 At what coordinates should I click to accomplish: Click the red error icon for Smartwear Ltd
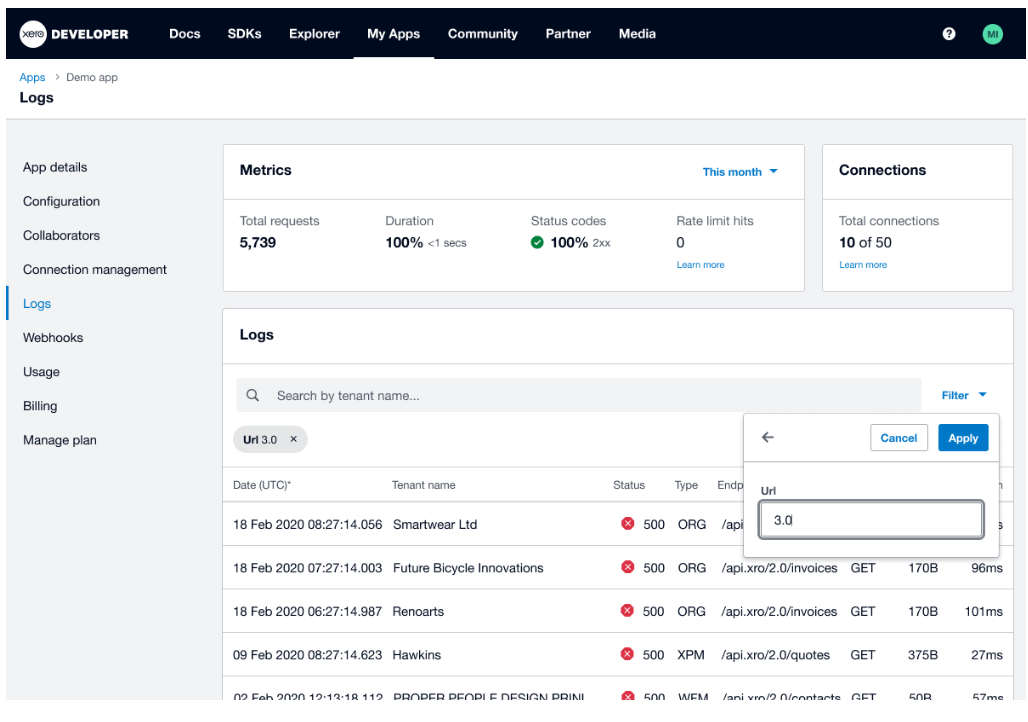click(627, 523)
